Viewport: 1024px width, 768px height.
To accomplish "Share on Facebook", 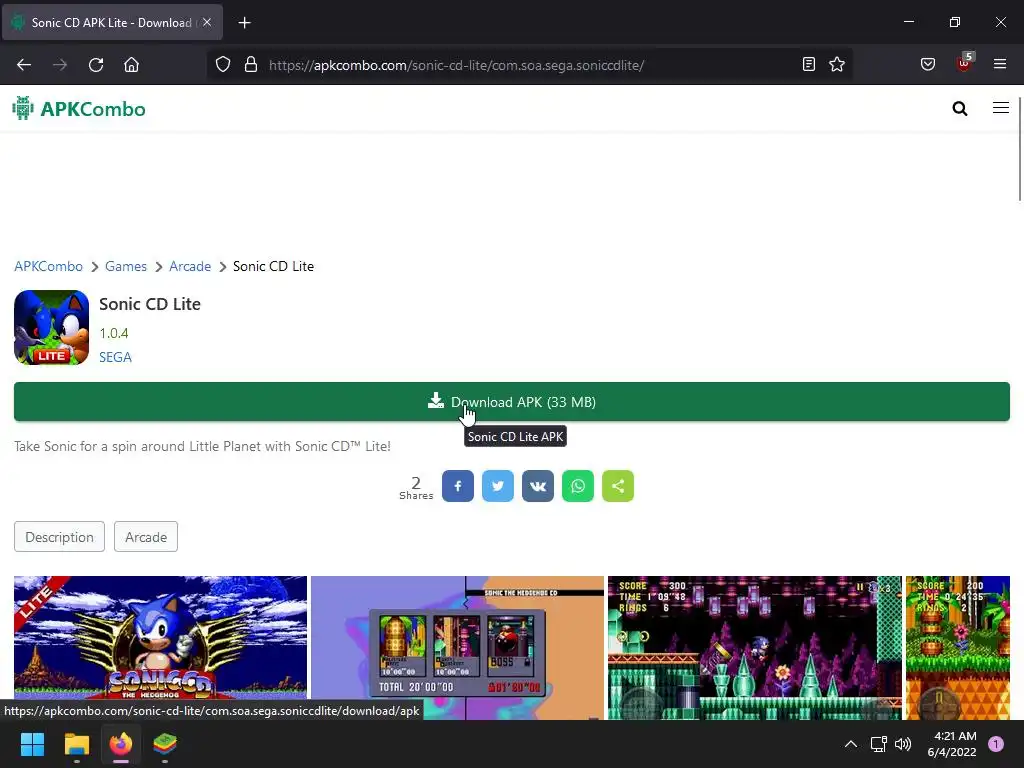I will click(458, 486).
